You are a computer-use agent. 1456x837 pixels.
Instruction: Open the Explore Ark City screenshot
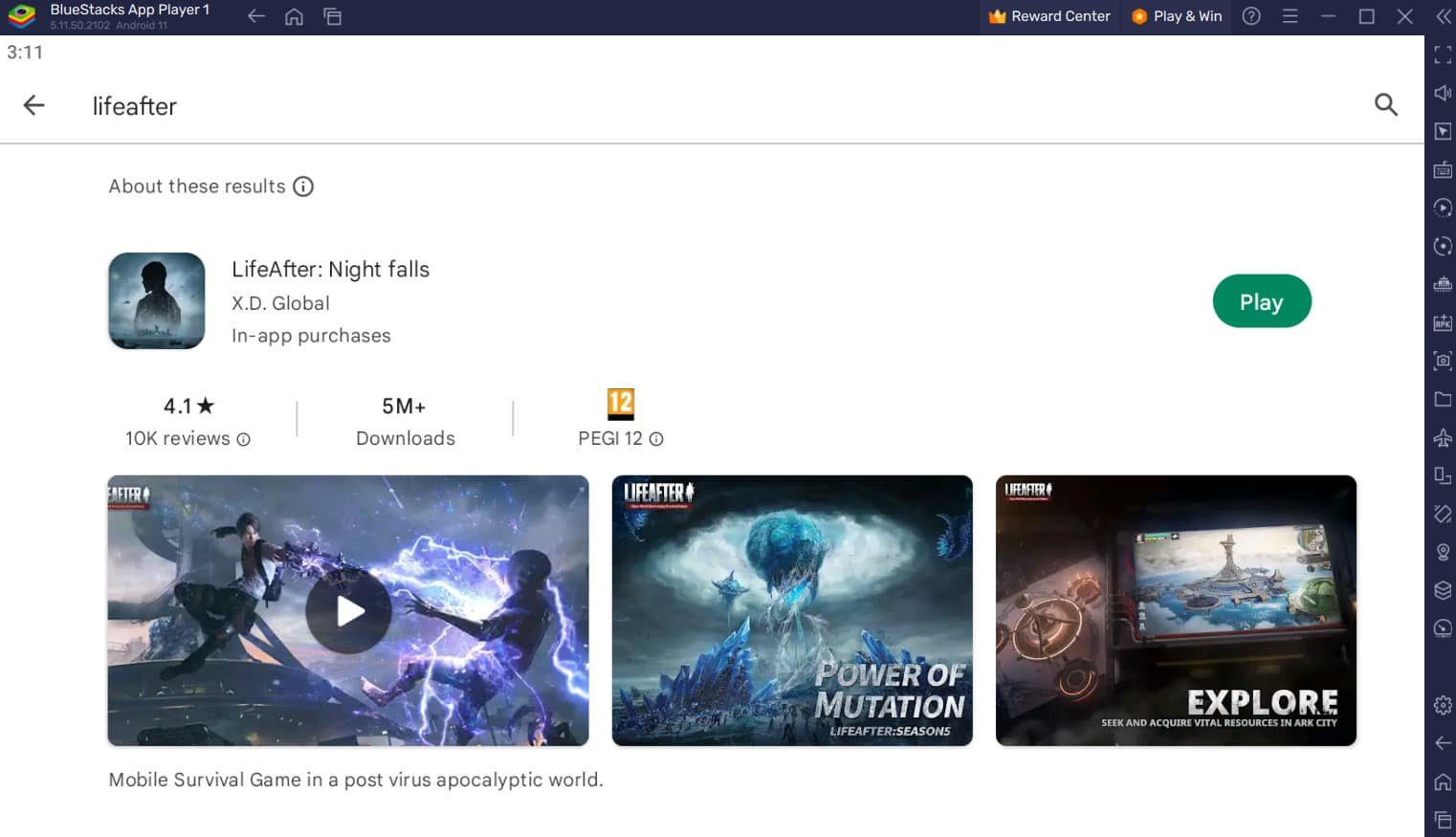[1176, 610]
